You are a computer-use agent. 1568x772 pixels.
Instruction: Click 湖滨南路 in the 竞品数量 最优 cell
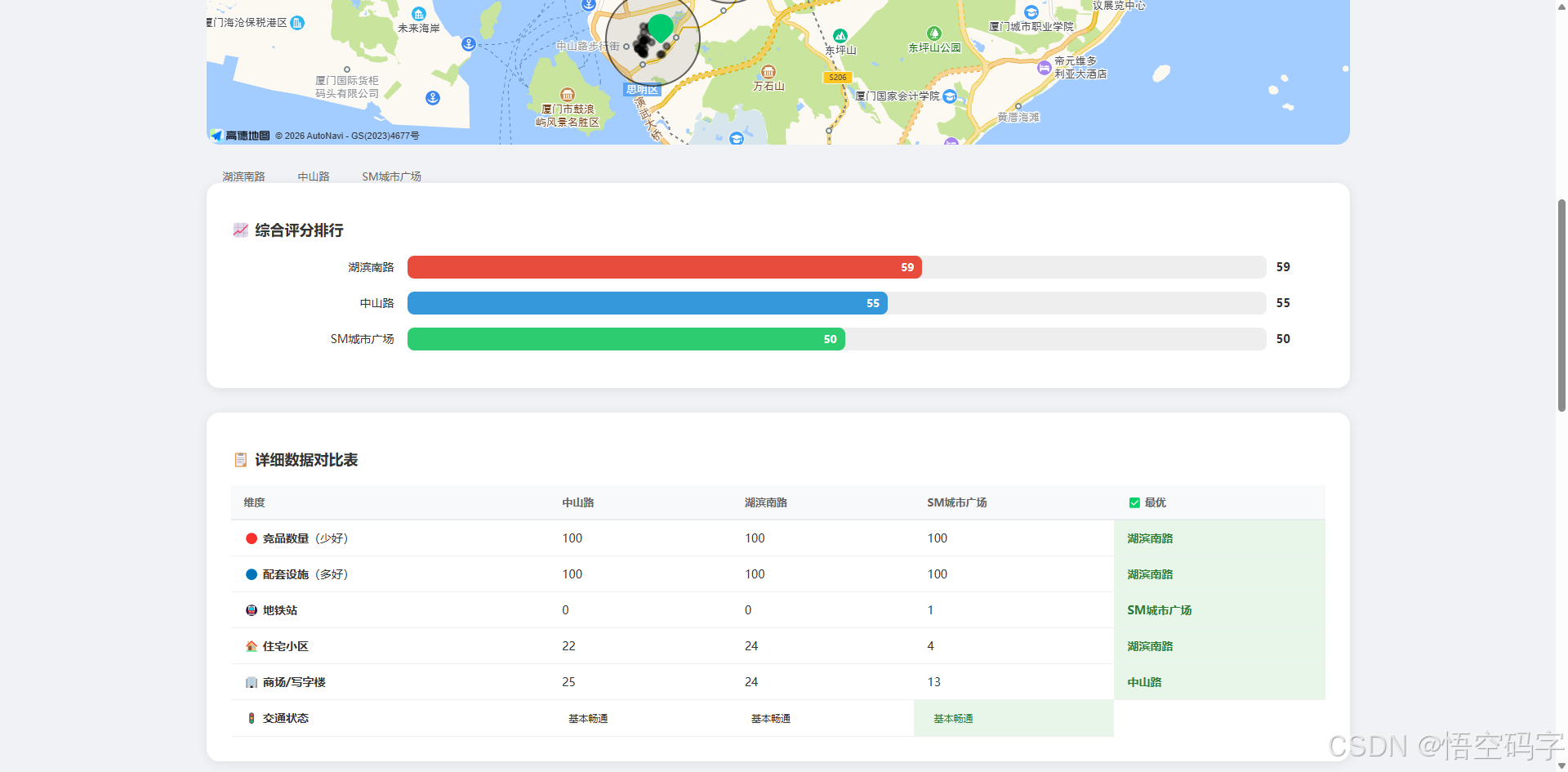click(x=1150, y=538)
